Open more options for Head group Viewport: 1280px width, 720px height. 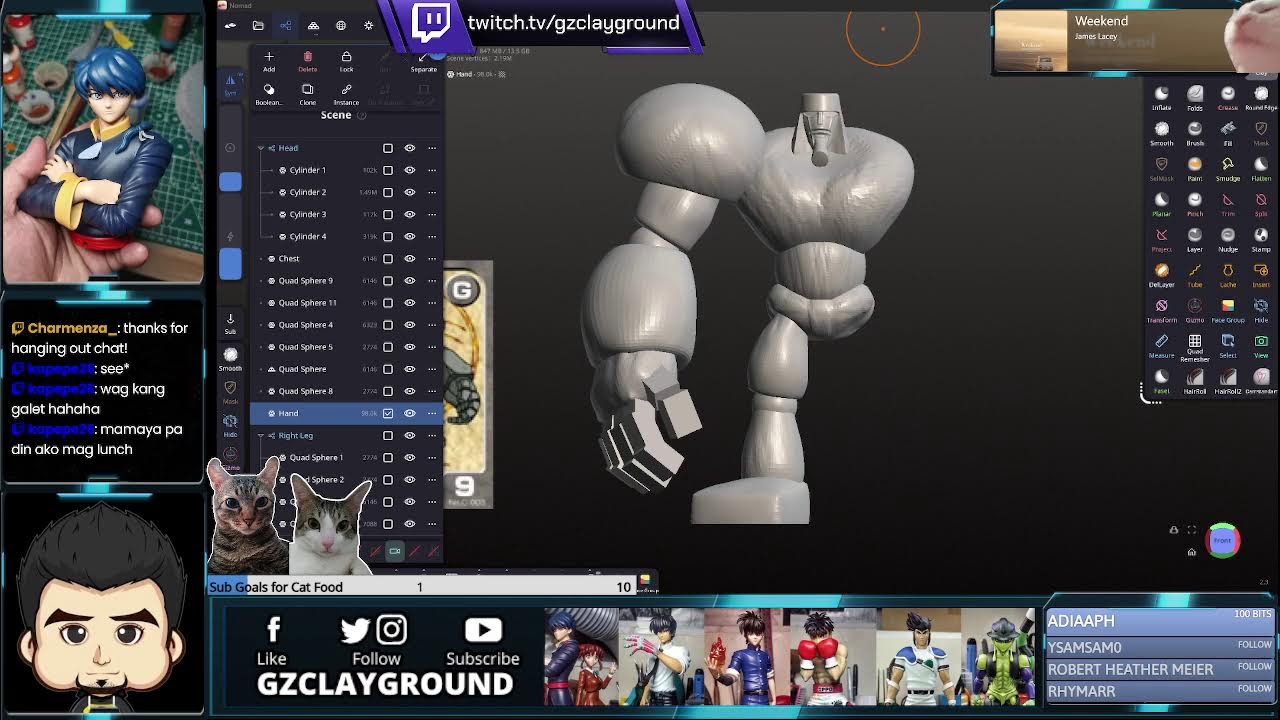pos(432,148)
